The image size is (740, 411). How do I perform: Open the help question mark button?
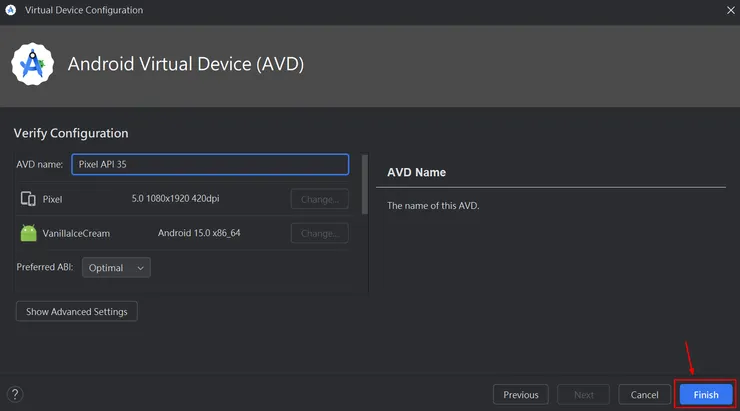pyautogui.click(x=15, y=394)
